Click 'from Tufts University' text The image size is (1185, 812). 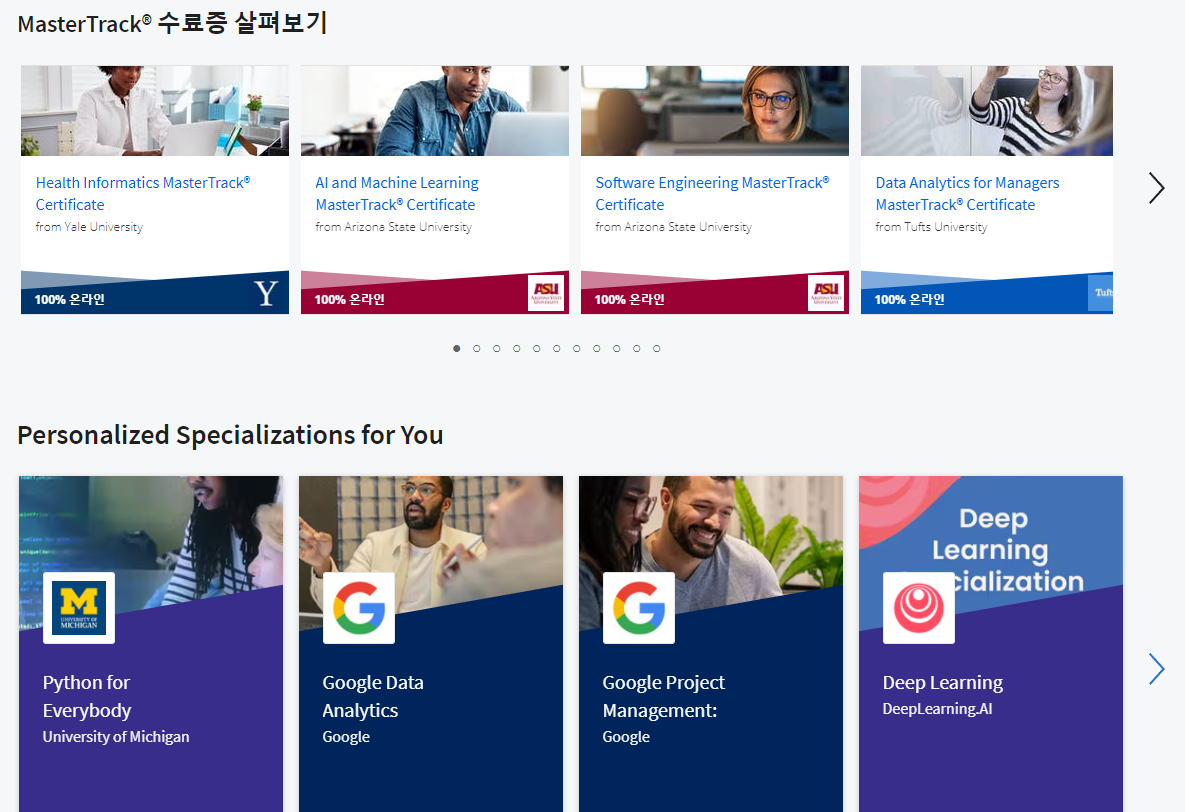(931, 227)
